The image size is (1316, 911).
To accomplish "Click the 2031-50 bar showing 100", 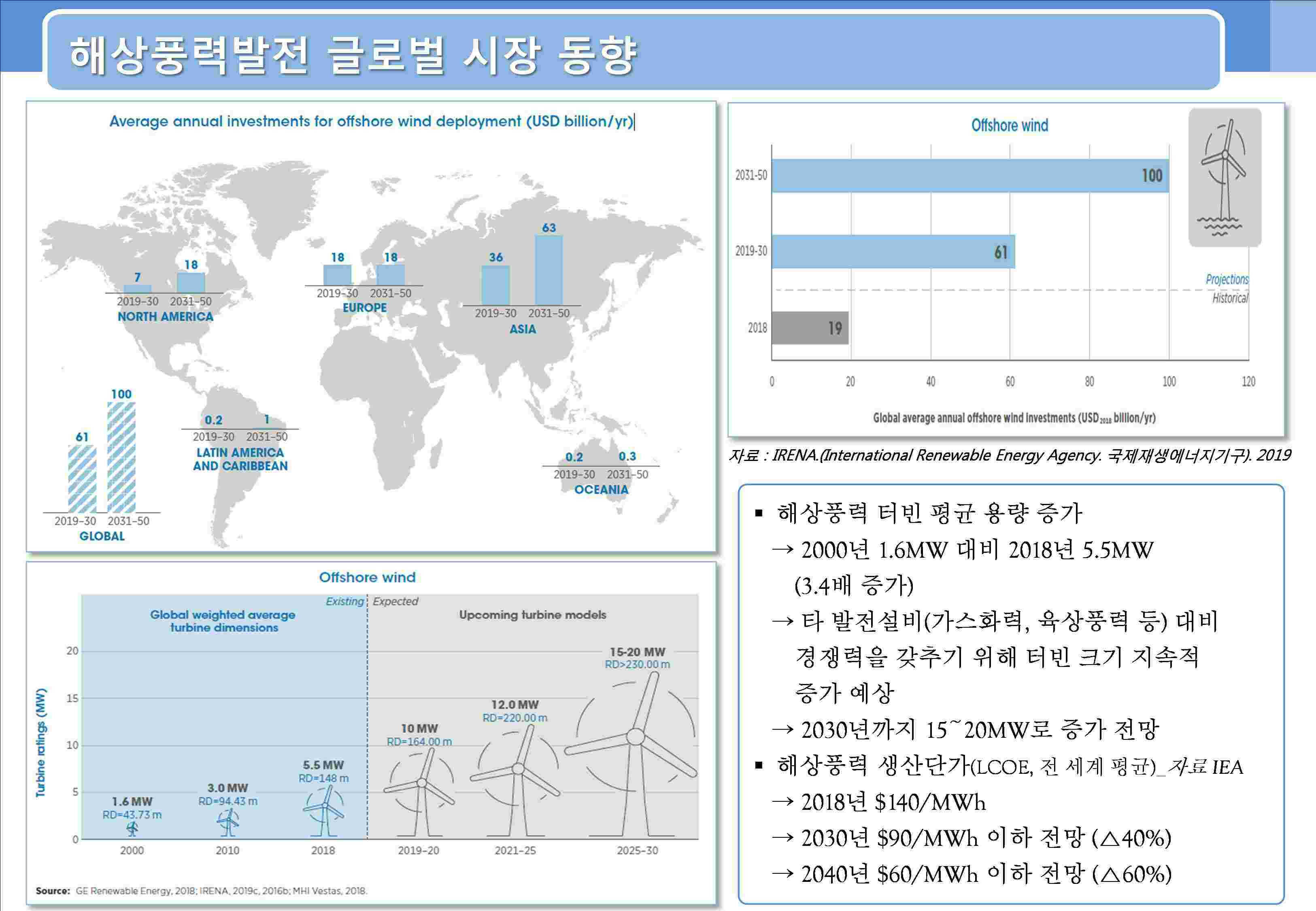I will [970, 175].
